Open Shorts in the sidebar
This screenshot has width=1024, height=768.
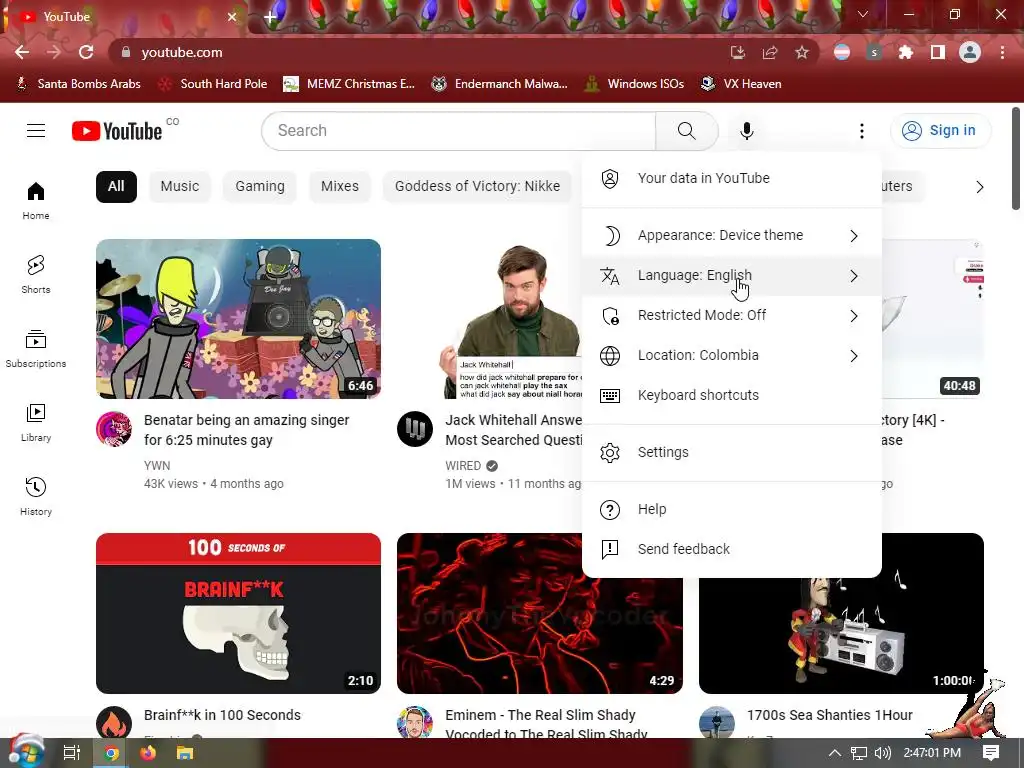click(36, 274)
